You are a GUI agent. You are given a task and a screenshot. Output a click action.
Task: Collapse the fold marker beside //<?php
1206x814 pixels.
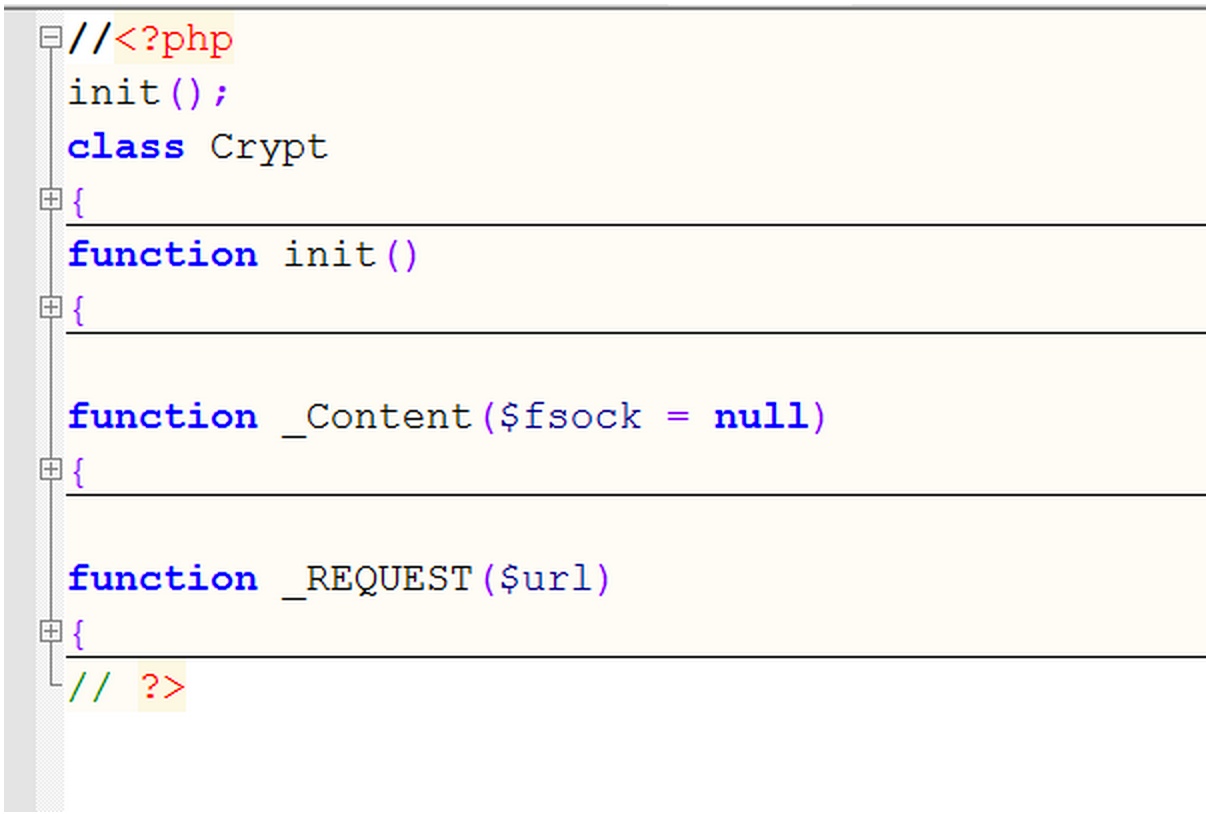point(50,39)
